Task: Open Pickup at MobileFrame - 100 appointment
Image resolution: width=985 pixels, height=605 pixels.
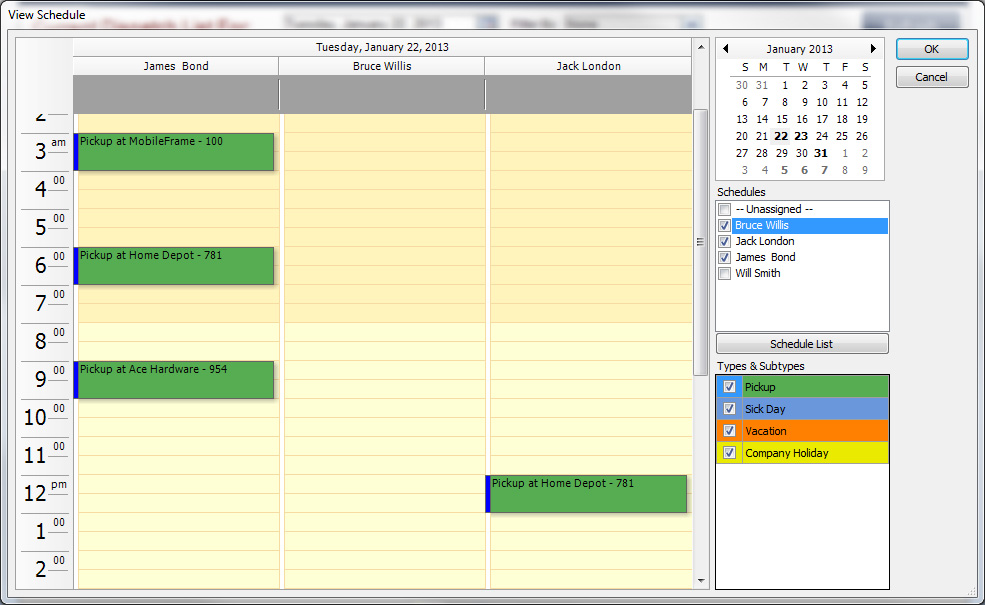Action: [175, 151]
